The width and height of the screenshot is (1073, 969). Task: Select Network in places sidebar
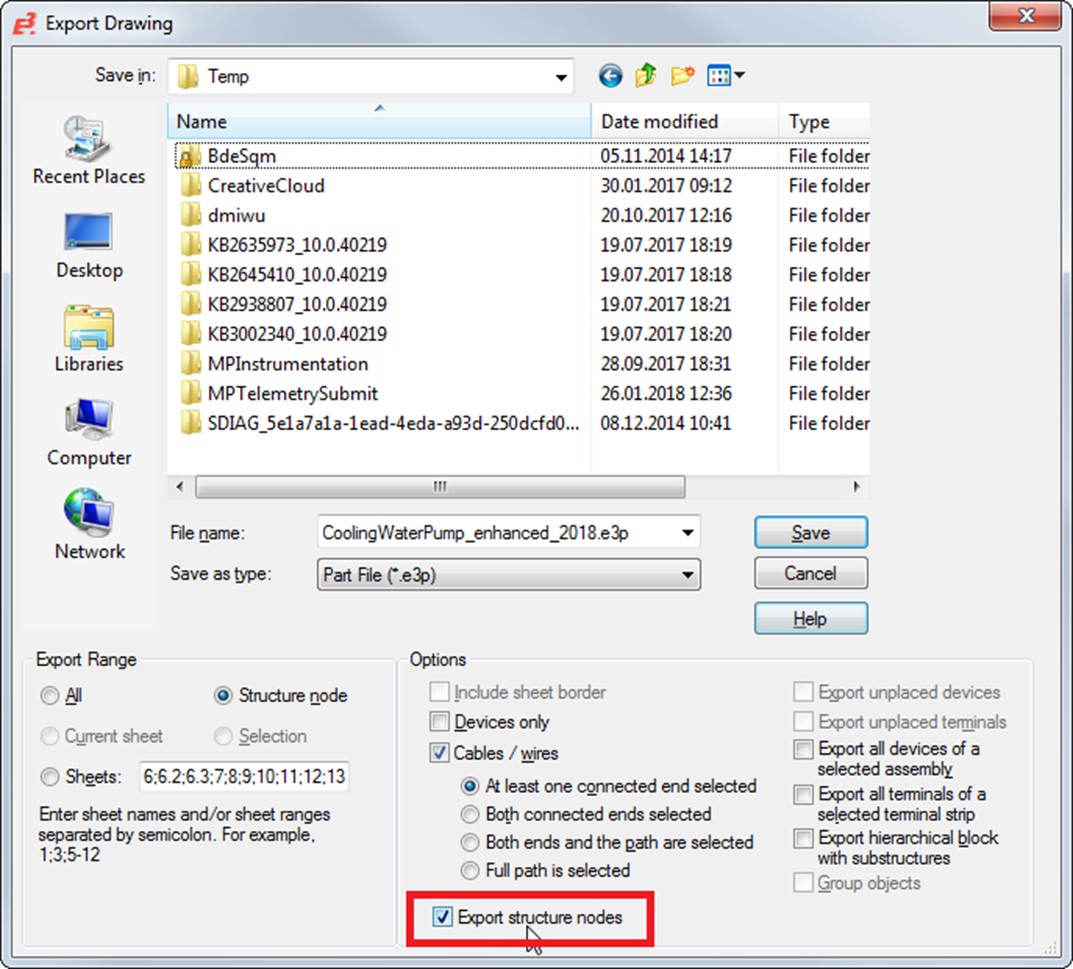(x=89, y=525)
